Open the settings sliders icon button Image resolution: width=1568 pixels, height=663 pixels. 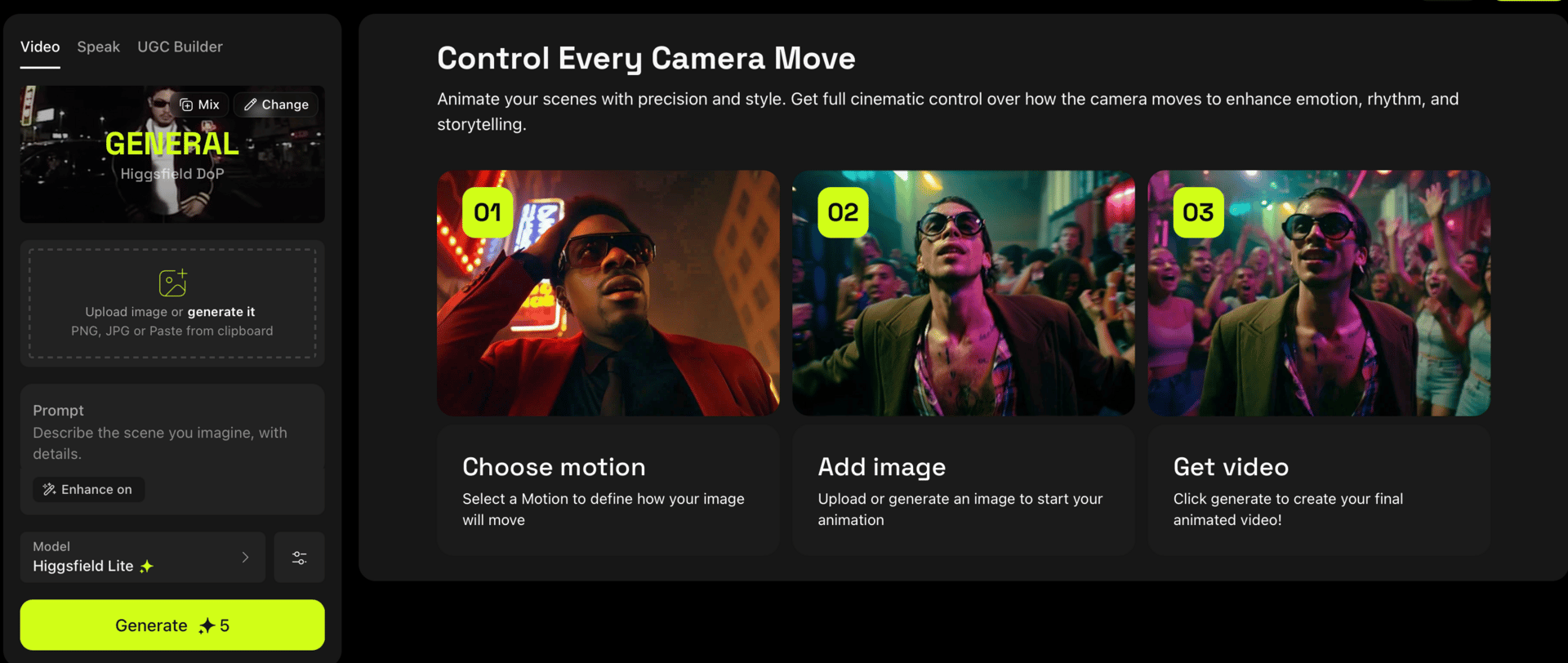click(x=300, y=558)
